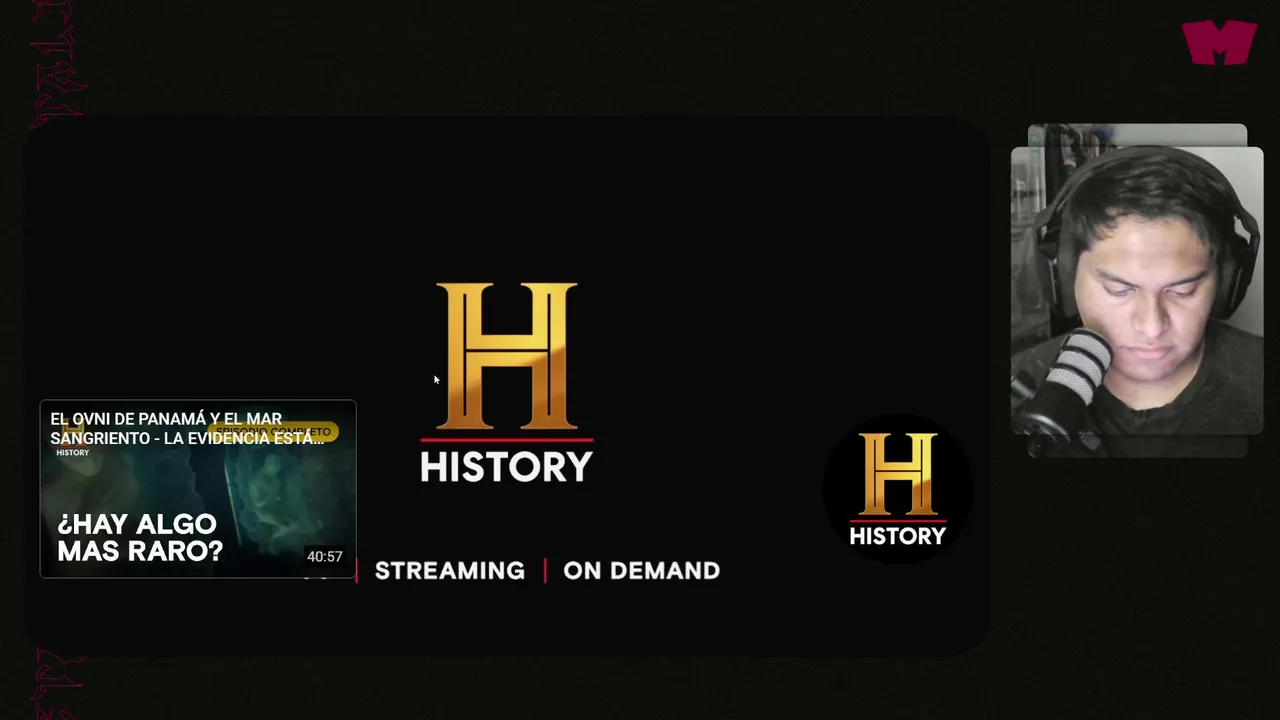1280x720 pixels.
Task: Open the suggested video thumbnail about Panamá OVNI
Action: click(x=198, y=489)
